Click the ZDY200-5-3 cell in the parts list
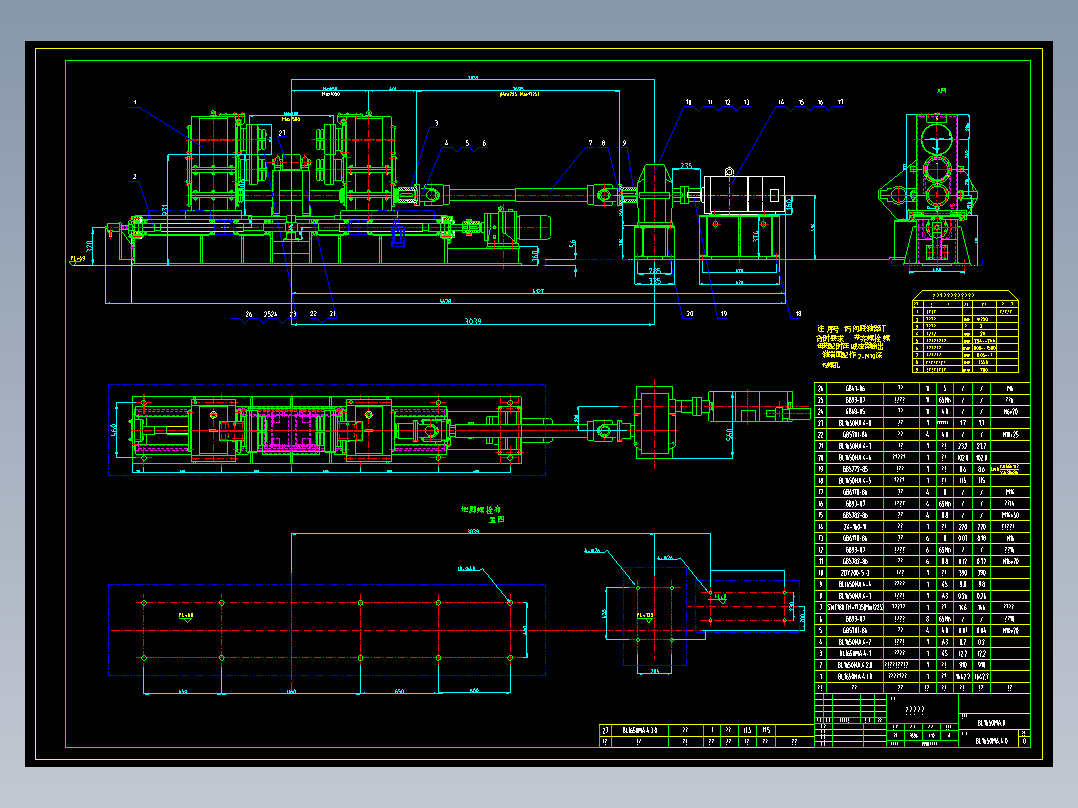Image resolution: width=1078 pixels, height=808 pixels. pyautogui.click(x=855, y=573)
